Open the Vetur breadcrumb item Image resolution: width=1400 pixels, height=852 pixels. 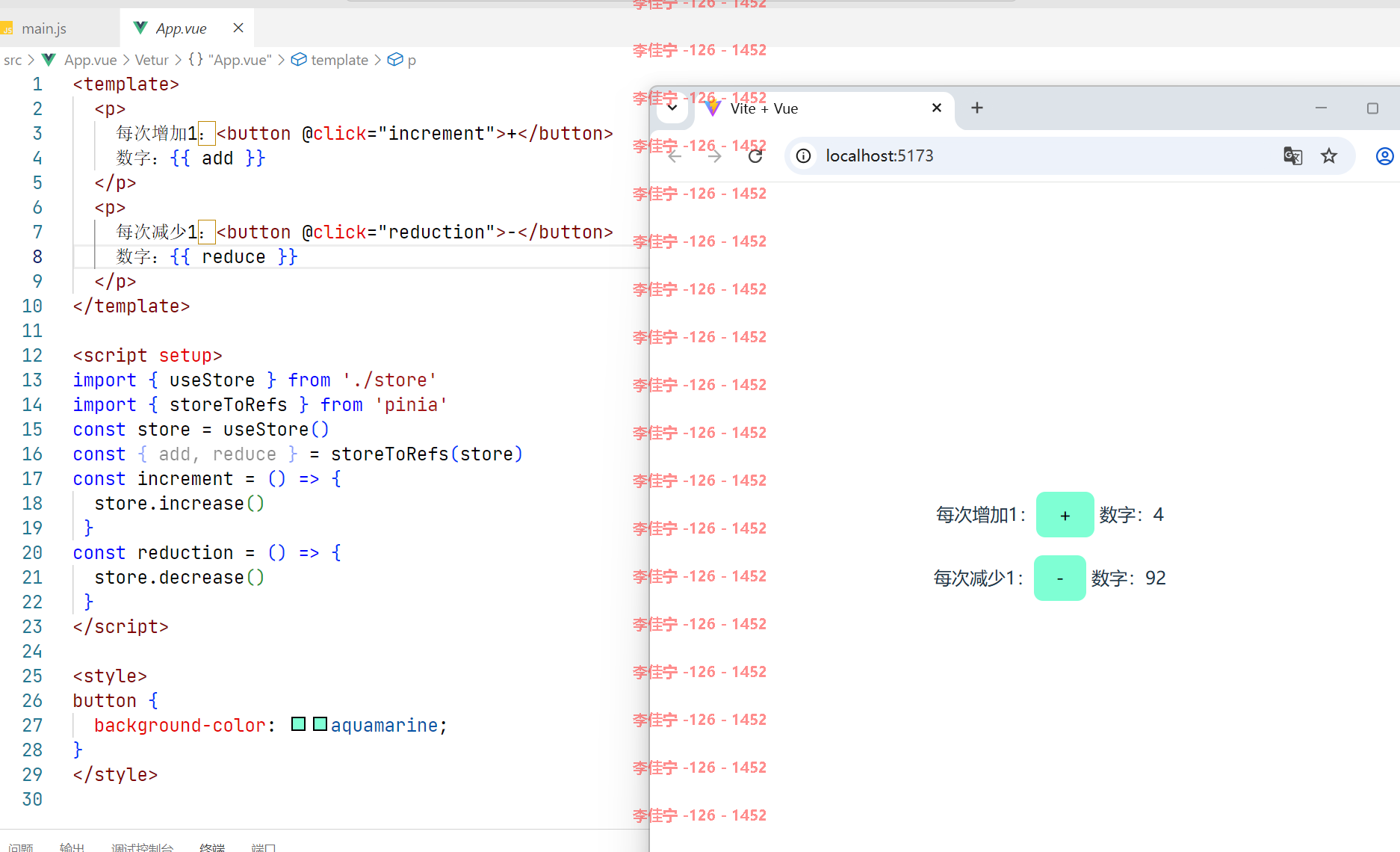(152, 60)
